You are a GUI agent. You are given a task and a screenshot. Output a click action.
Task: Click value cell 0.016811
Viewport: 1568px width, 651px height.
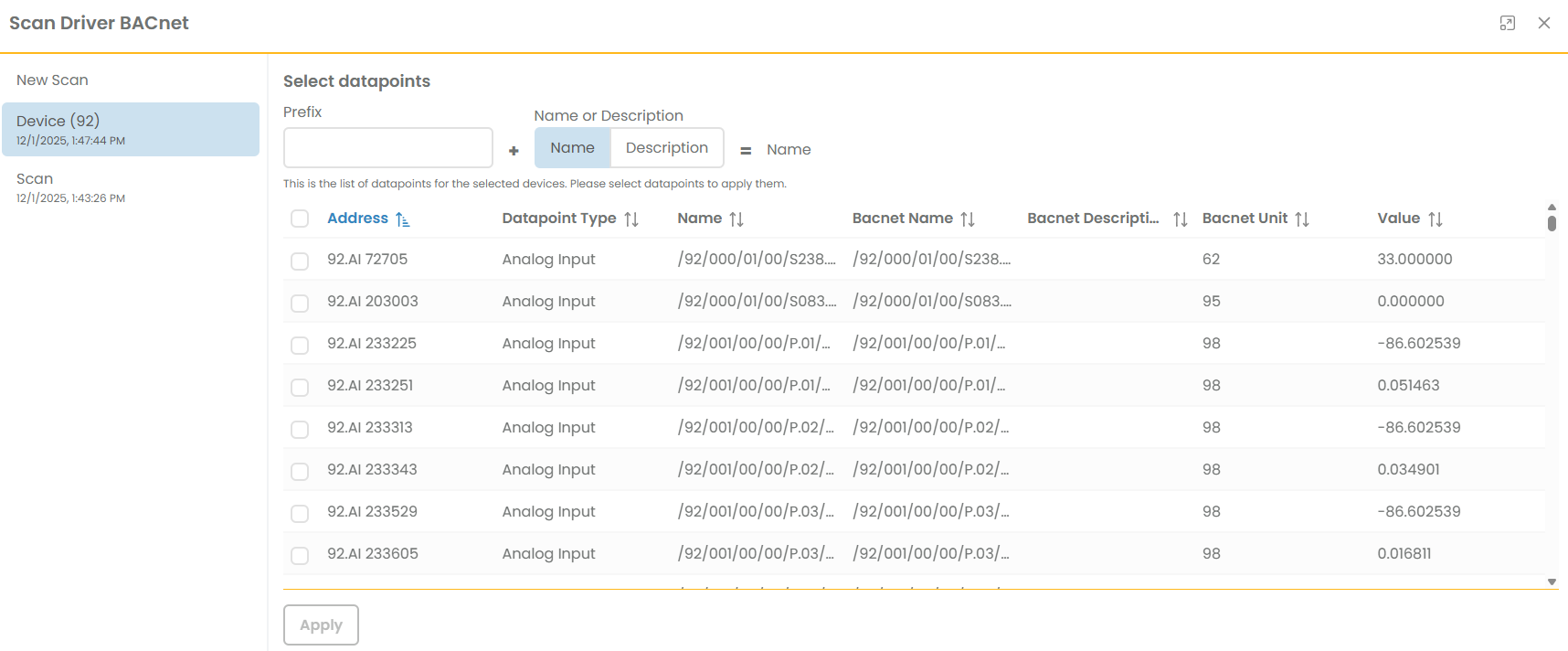pyautogui.click(x=1404, y=554)
